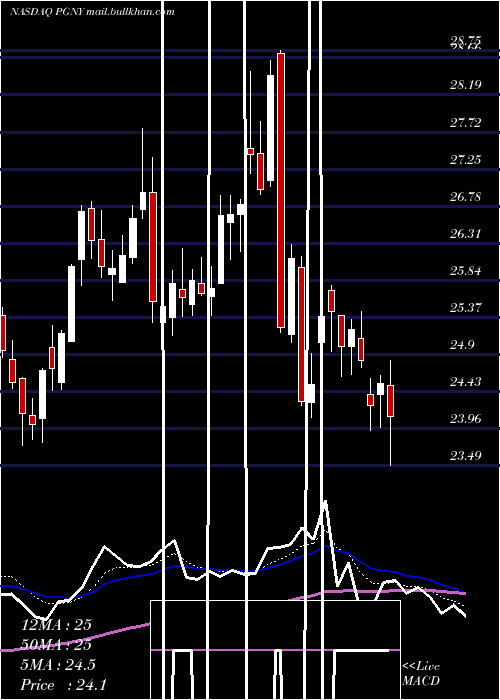Click the NASDAQ PGNY mail.bullkhan.com title text
This screenshot has height=700, width=500.
92,12
